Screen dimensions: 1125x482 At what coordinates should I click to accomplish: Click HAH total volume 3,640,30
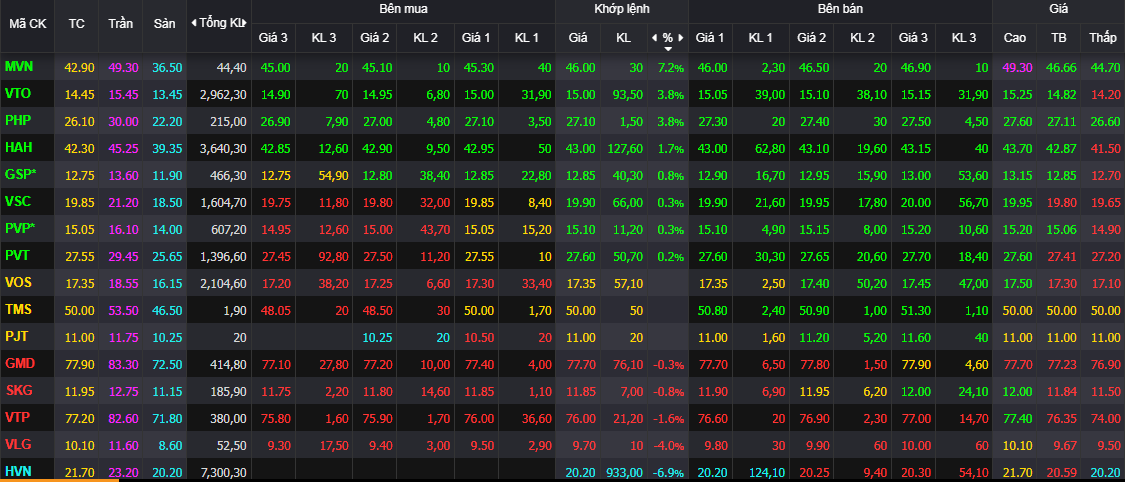point(223,148)
